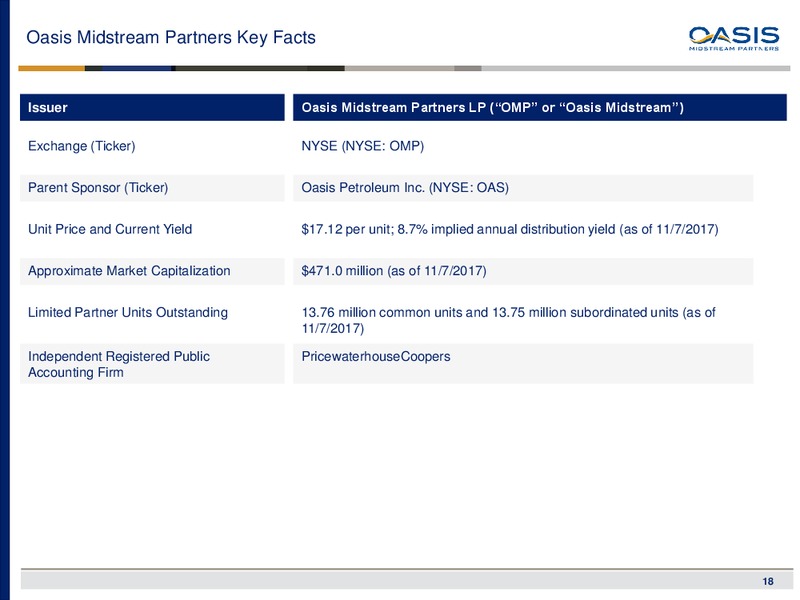This screenshot has width=800, height=600.
Task: Select the '$471.0 million (as of 11/7/2017)' value
Action: point(394,271)
